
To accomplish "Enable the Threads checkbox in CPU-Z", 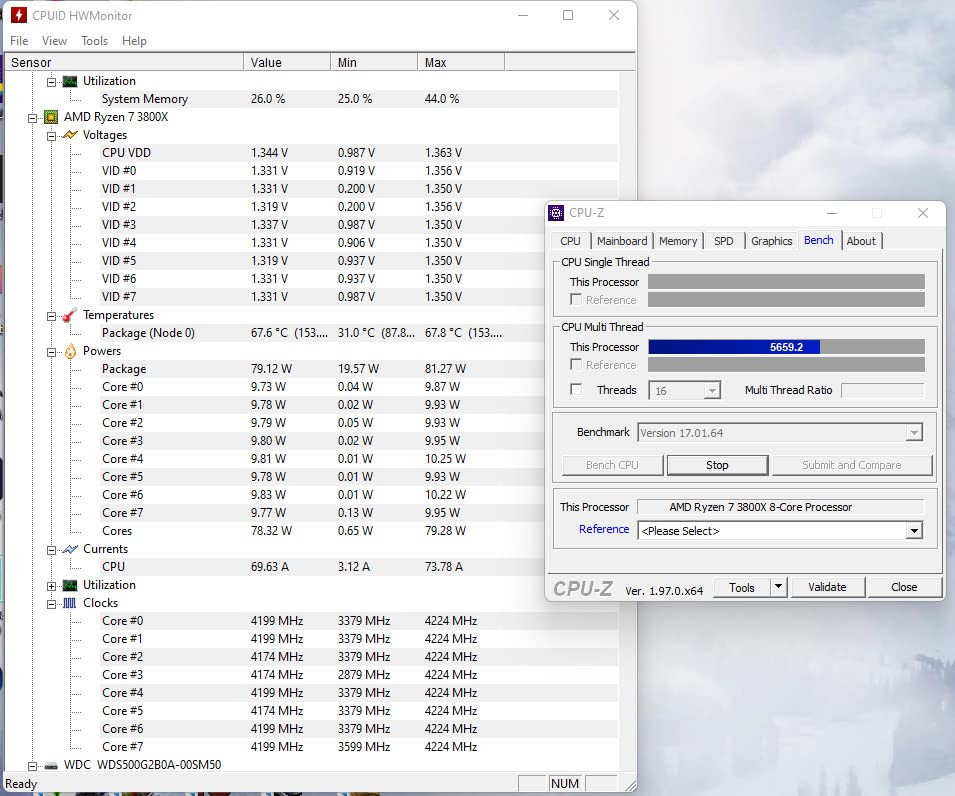I will pyautogui.click(x=576, y=389).
